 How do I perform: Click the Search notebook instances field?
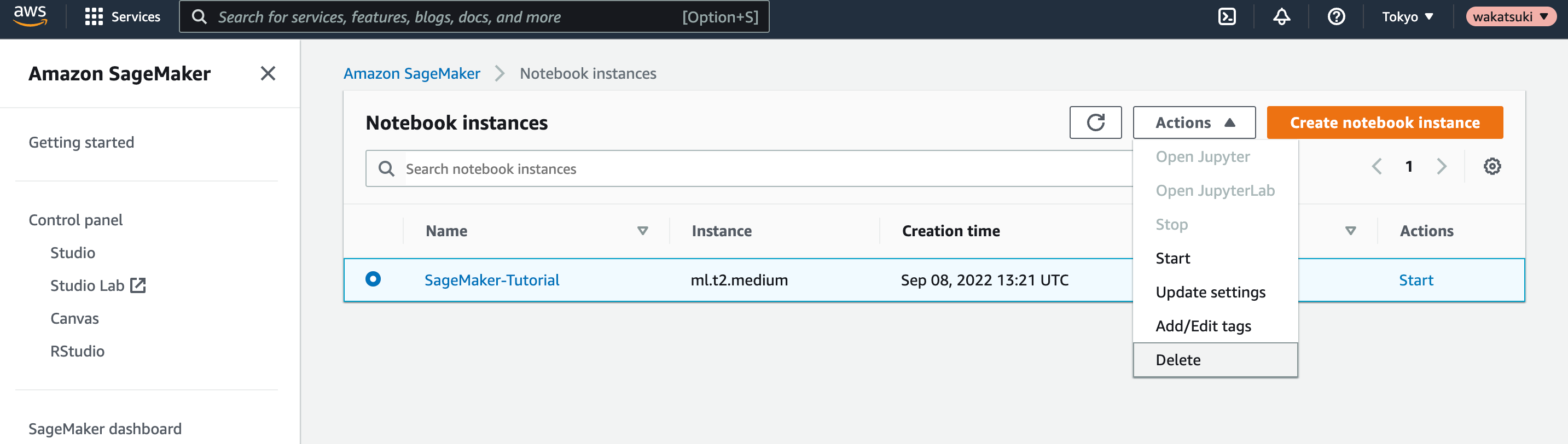tap(748, 168)
